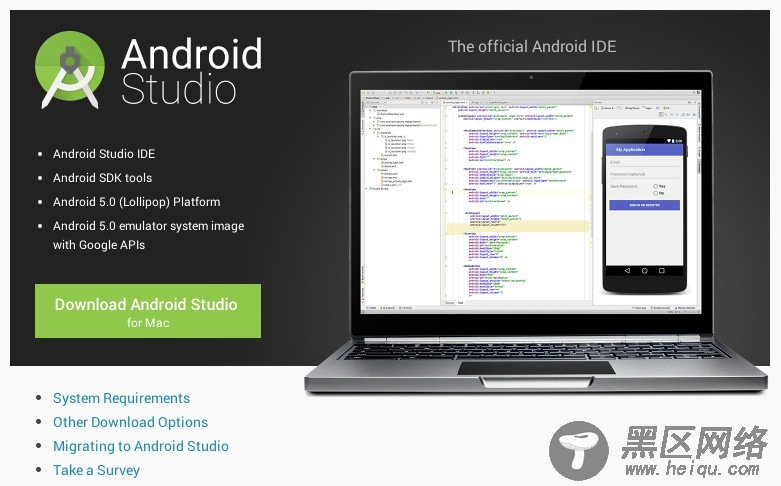Click the 'Android Studio IDE' bullet text

pos(104,154)
